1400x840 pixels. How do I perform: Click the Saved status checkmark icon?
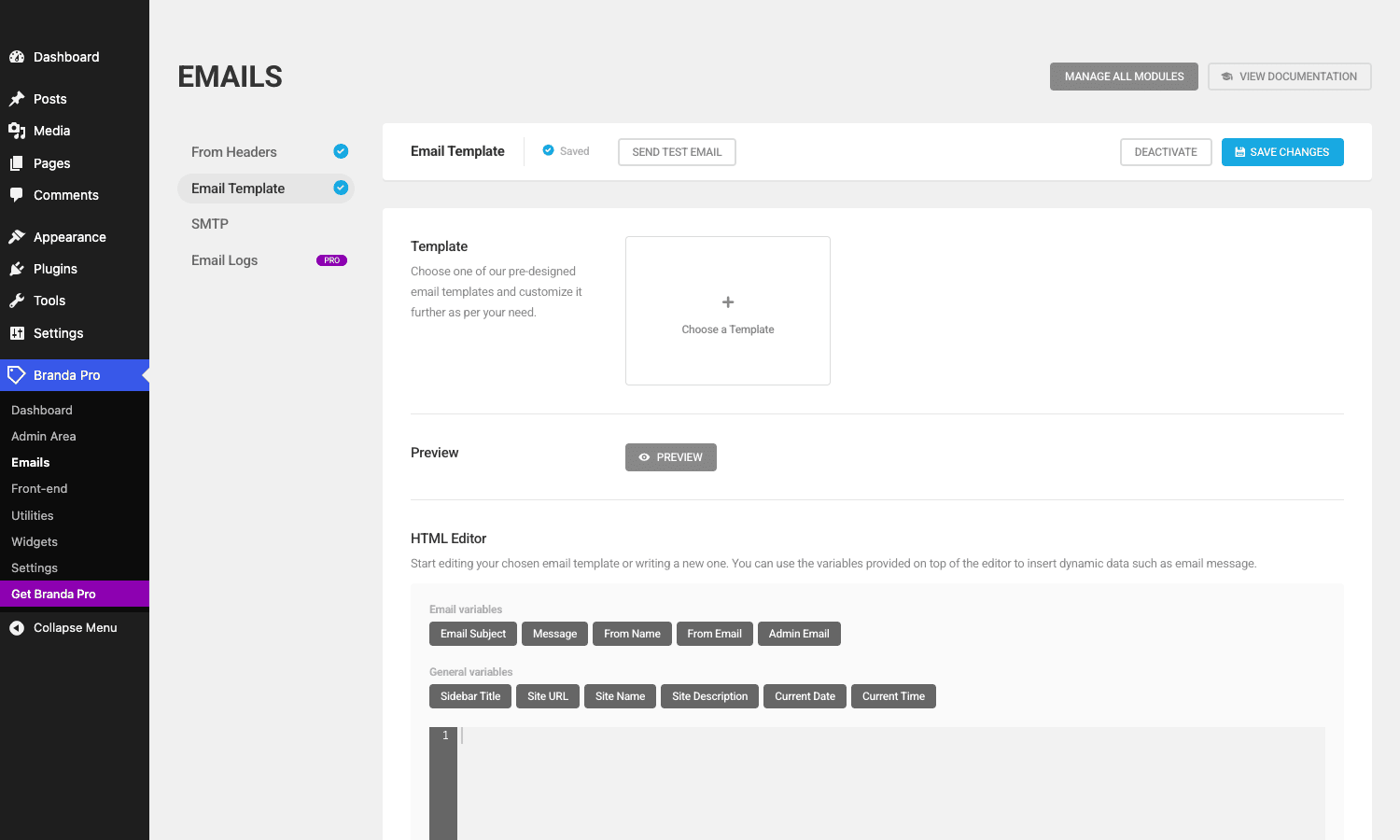click(x=549, y=150)
